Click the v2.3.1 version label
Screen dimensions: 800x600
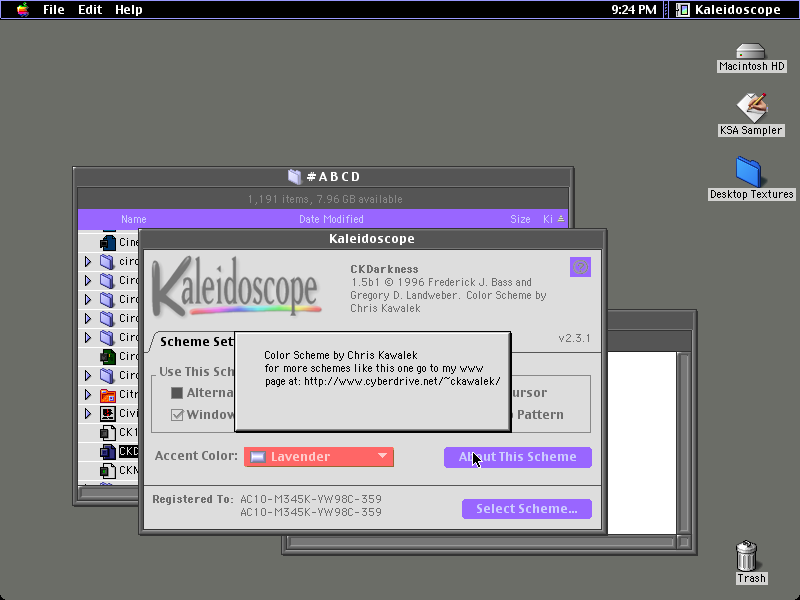pos(574,338)
